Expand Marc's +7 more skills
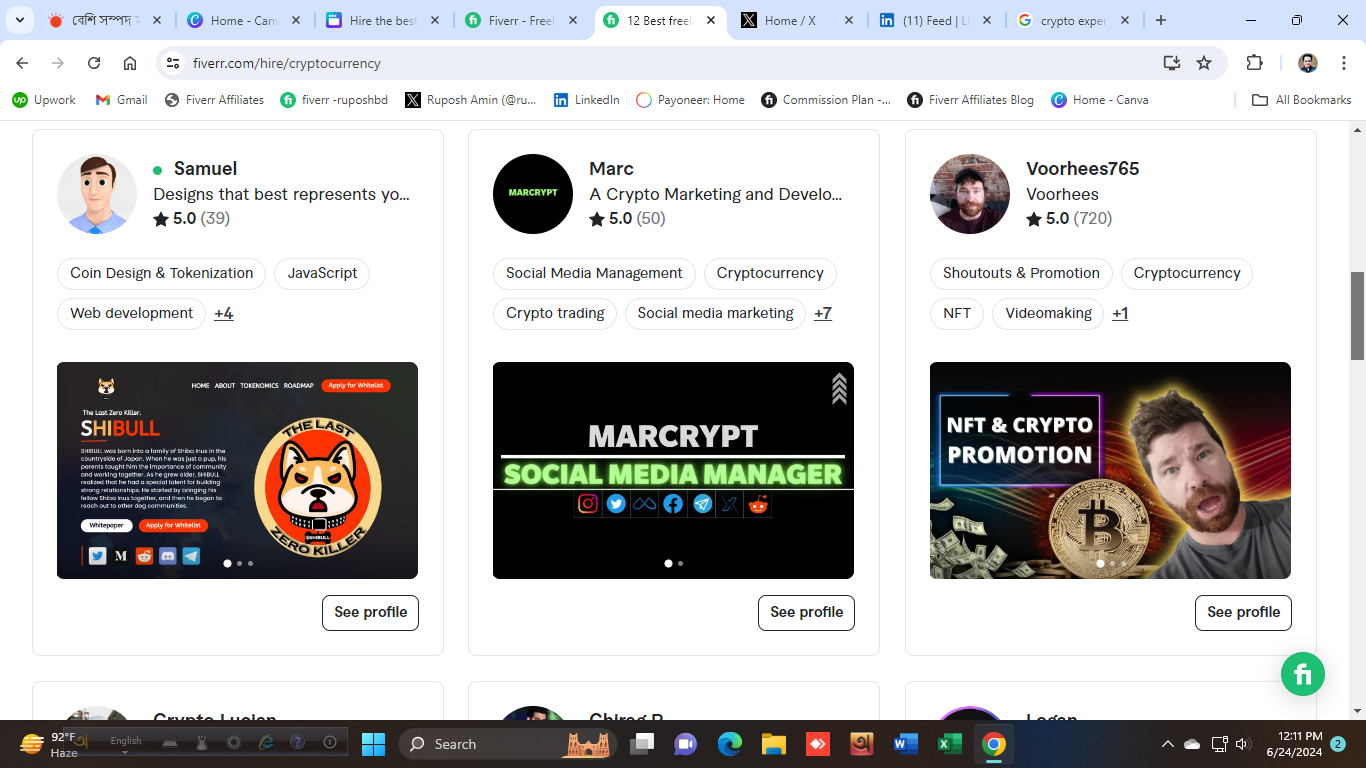This screenshot has height=768, width=1366. click(x=823, y=313)
